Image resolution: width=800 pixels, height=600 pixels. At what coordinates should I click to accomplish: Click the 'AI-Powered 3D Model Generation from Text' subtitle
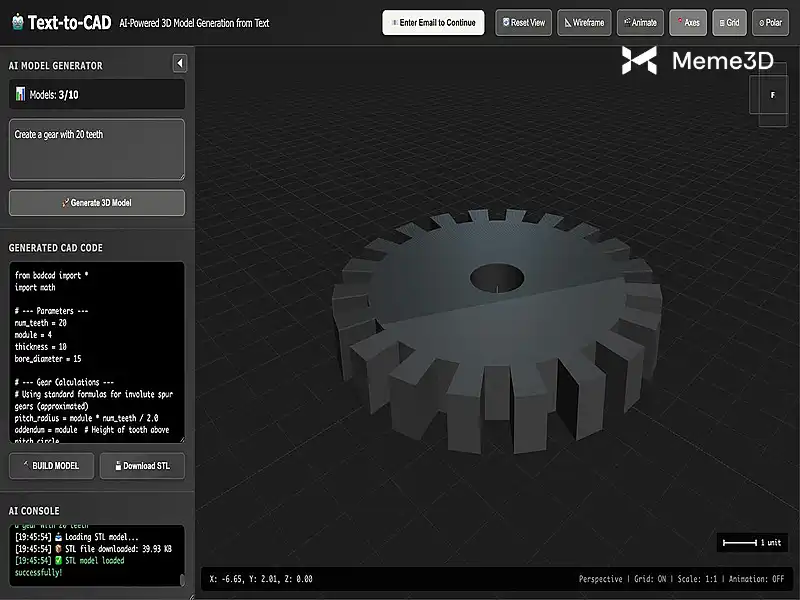point(194,23)
